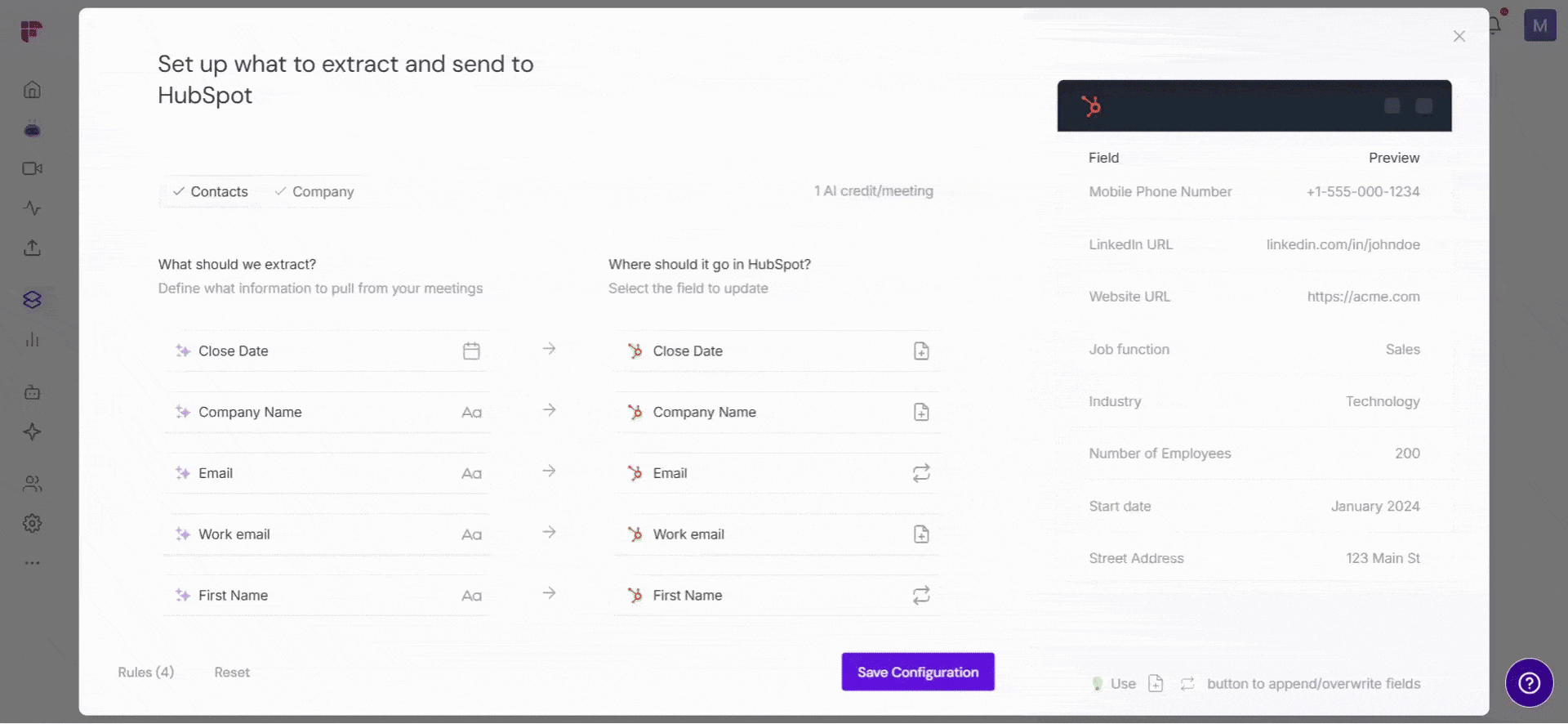Open the M user avatar menu

(1539, 25)
